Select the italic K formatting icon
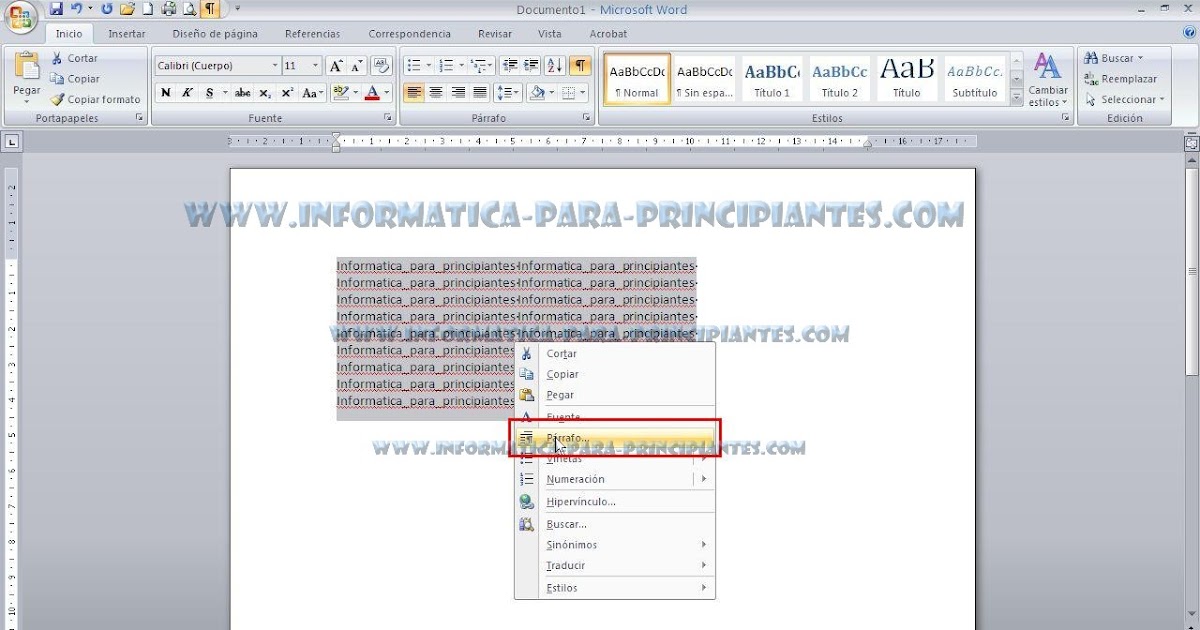1200x630 pixels. tap(186, 92)
